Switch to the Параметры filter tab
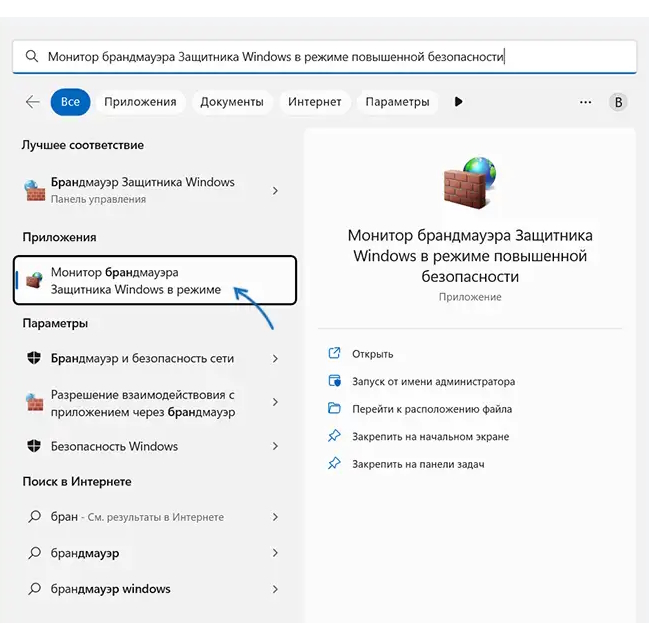 [397, 102]
